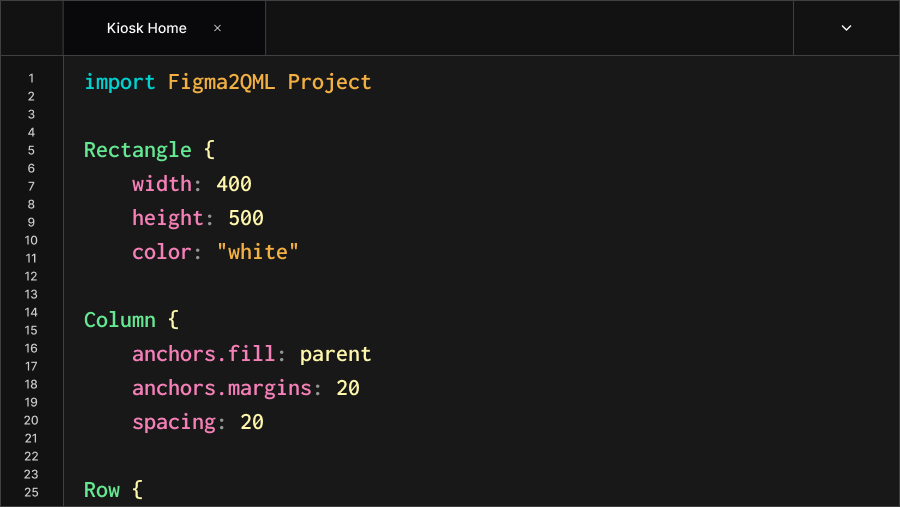Place cursor on 'Figma2QML Project' text
The height and width of the screenshot is (507, 900).
(270, 82)
